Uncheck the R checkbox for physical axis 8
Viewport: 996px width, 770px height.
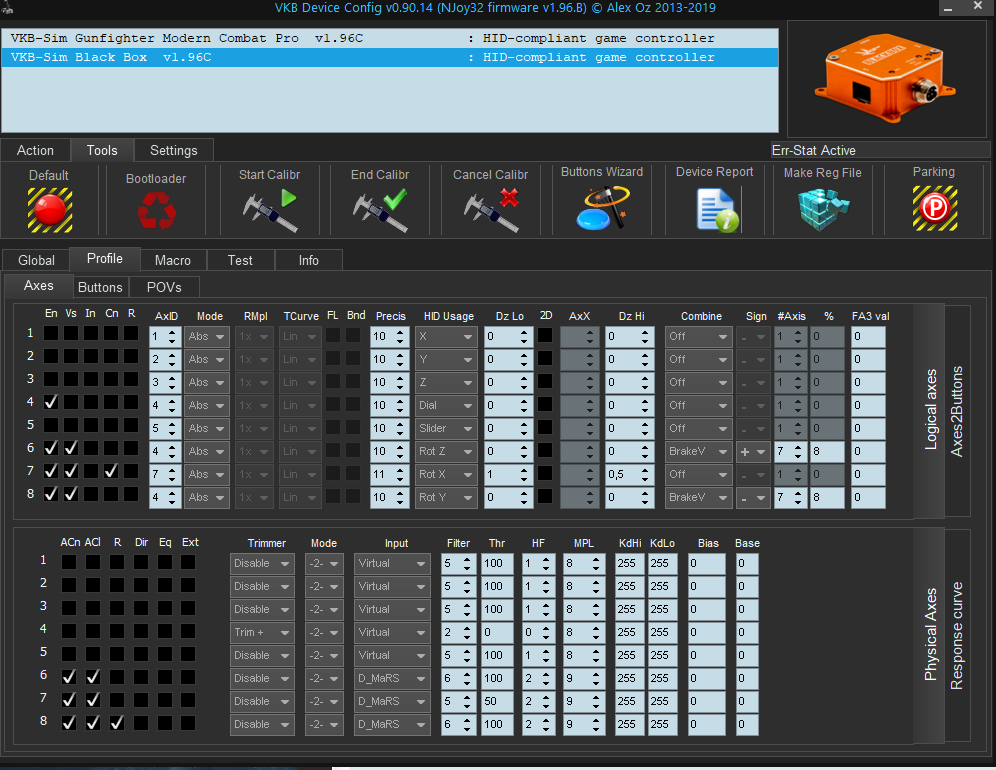click(117, 722)
